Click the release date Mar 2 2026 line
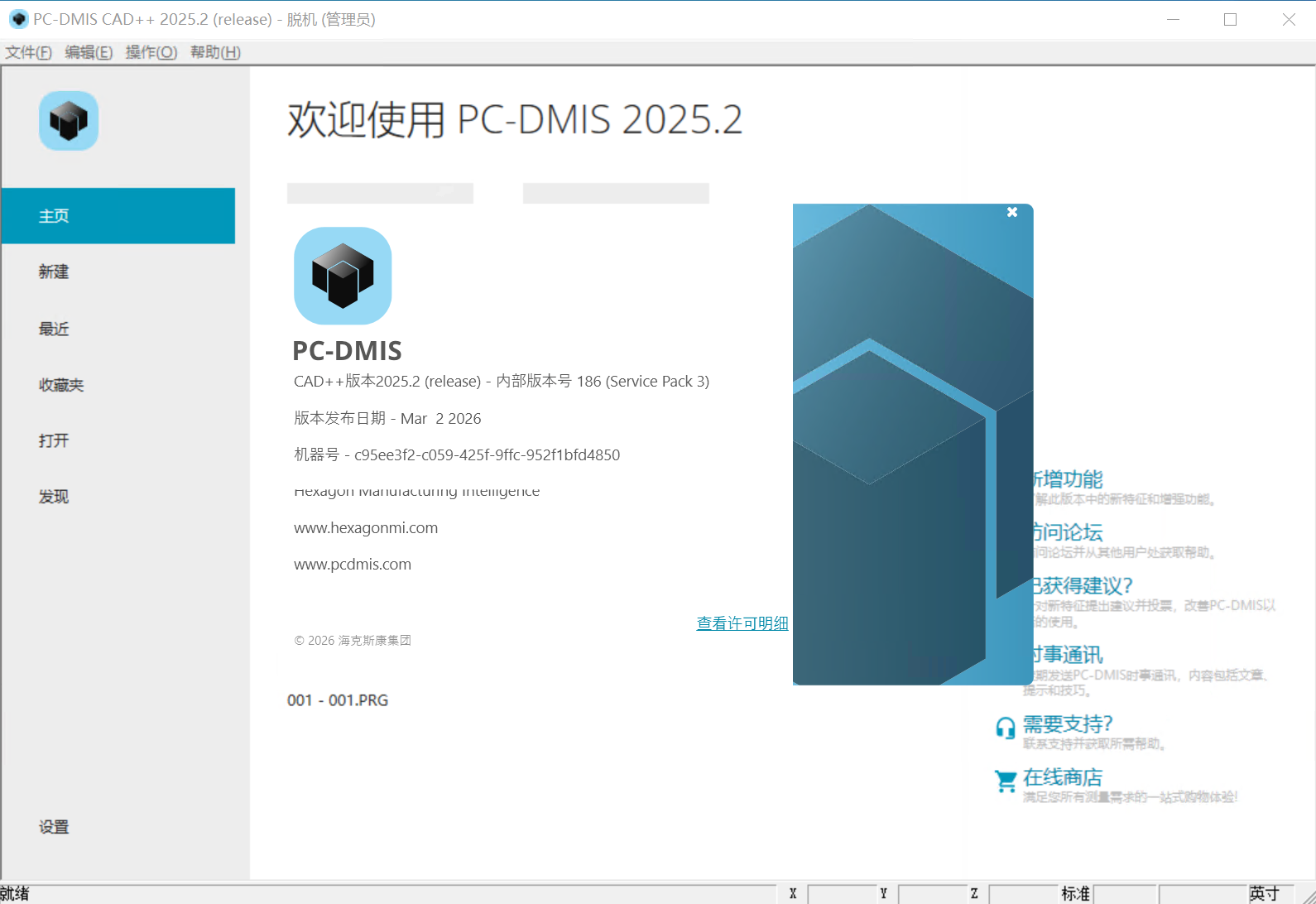This screenshot has height=904, width=1316. [387, 418]
